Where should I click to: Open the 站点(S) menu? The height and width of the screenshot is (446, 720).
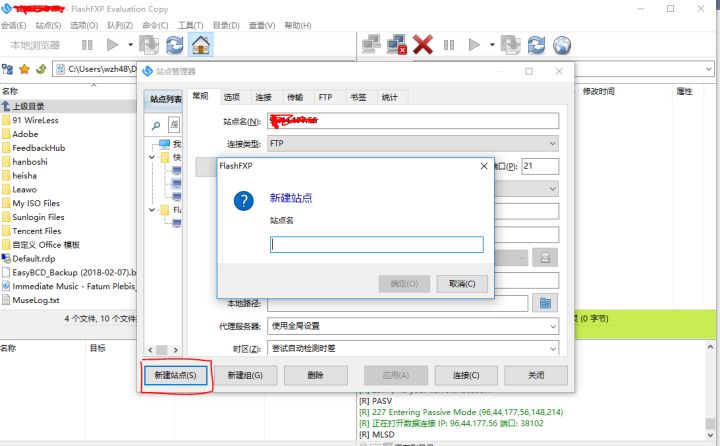(x=48, y=25)
